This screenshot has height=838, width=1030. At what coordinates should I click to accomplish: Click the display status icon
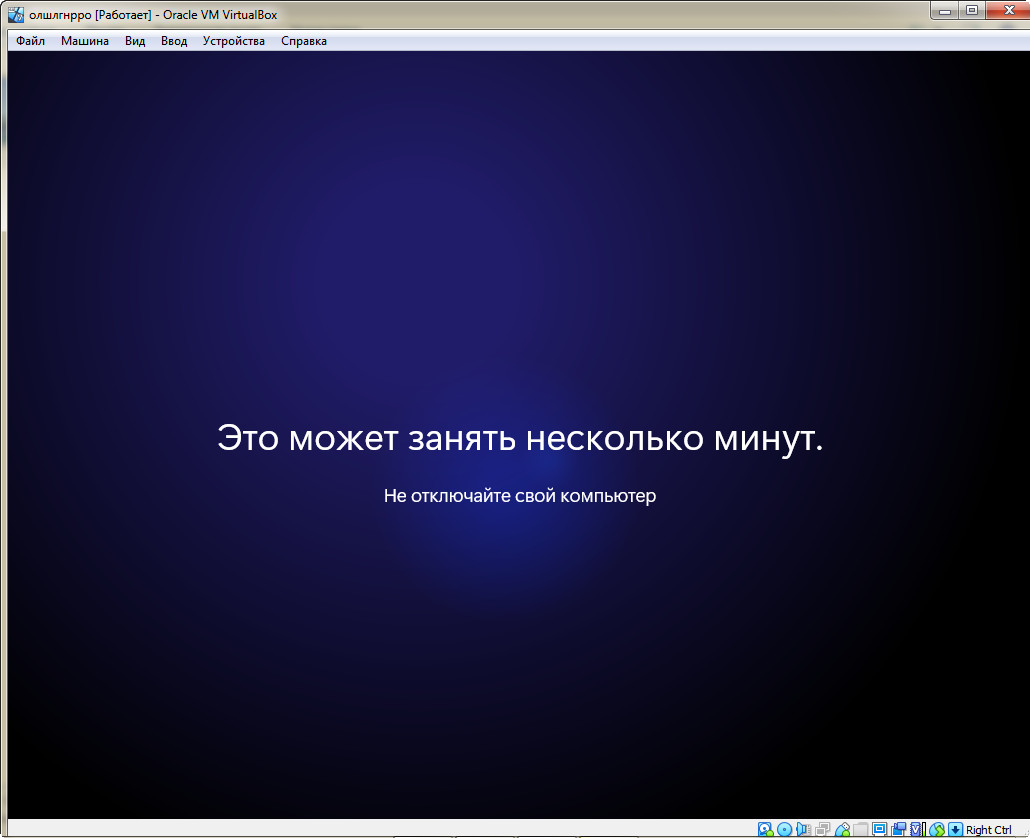pos(880,829)
